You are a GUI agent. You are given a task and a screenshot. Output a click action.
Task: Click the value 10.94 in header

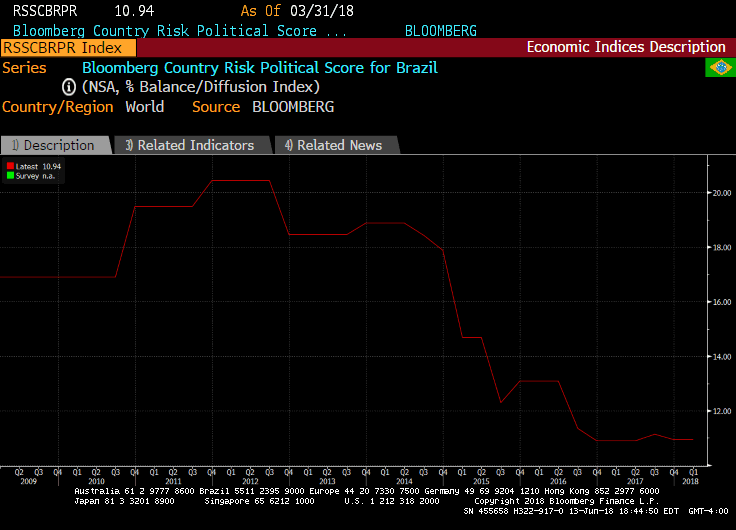(134, 11)
